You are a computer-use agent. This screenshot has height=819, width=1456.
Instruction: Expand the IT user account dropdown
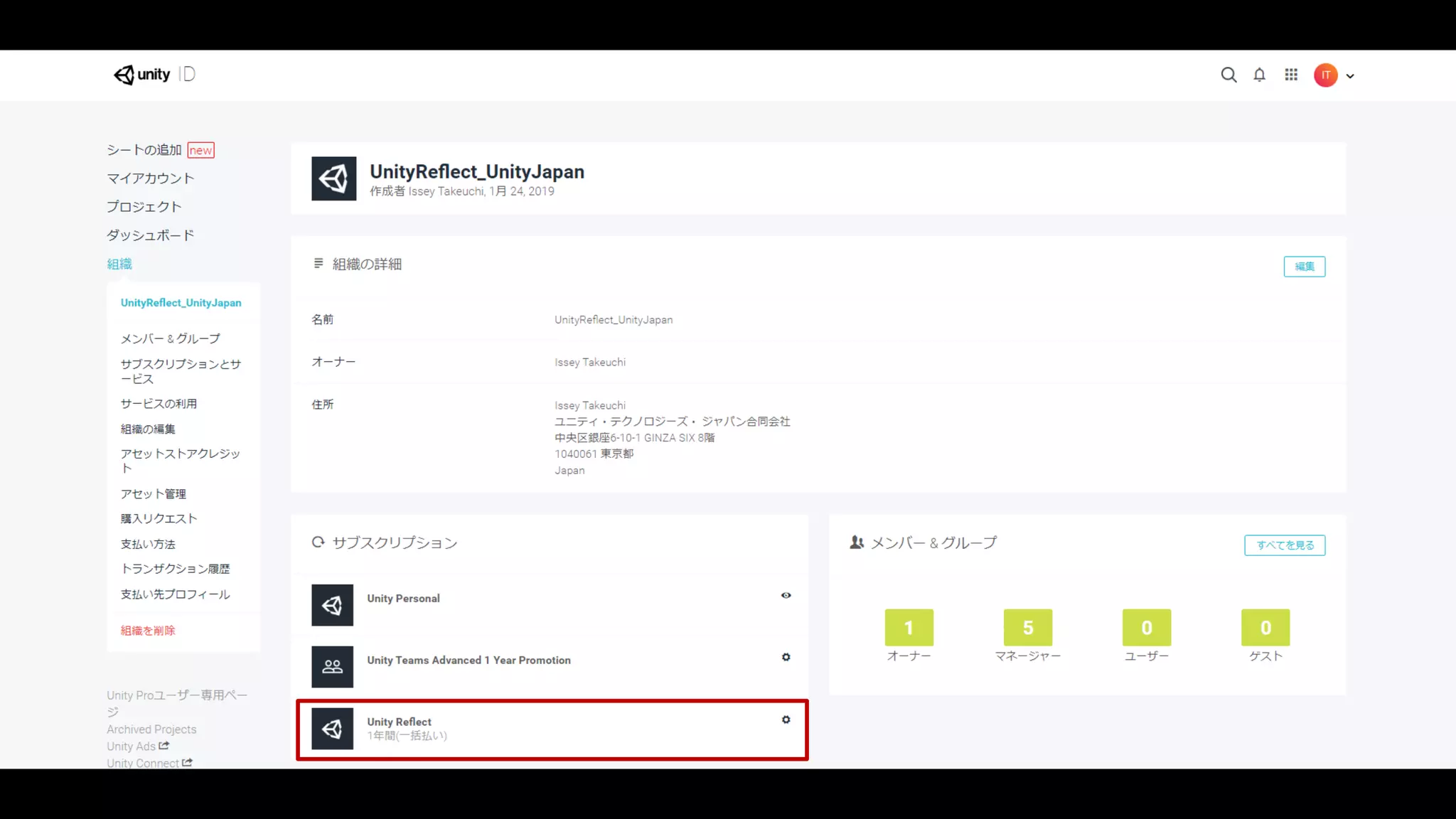coord(1350,75)
